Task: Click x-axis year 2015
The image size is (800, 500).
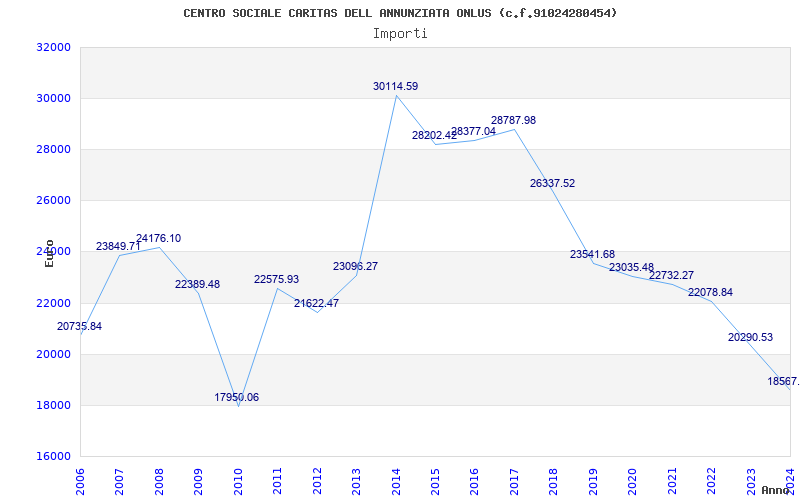Action: tap(435, 481)
